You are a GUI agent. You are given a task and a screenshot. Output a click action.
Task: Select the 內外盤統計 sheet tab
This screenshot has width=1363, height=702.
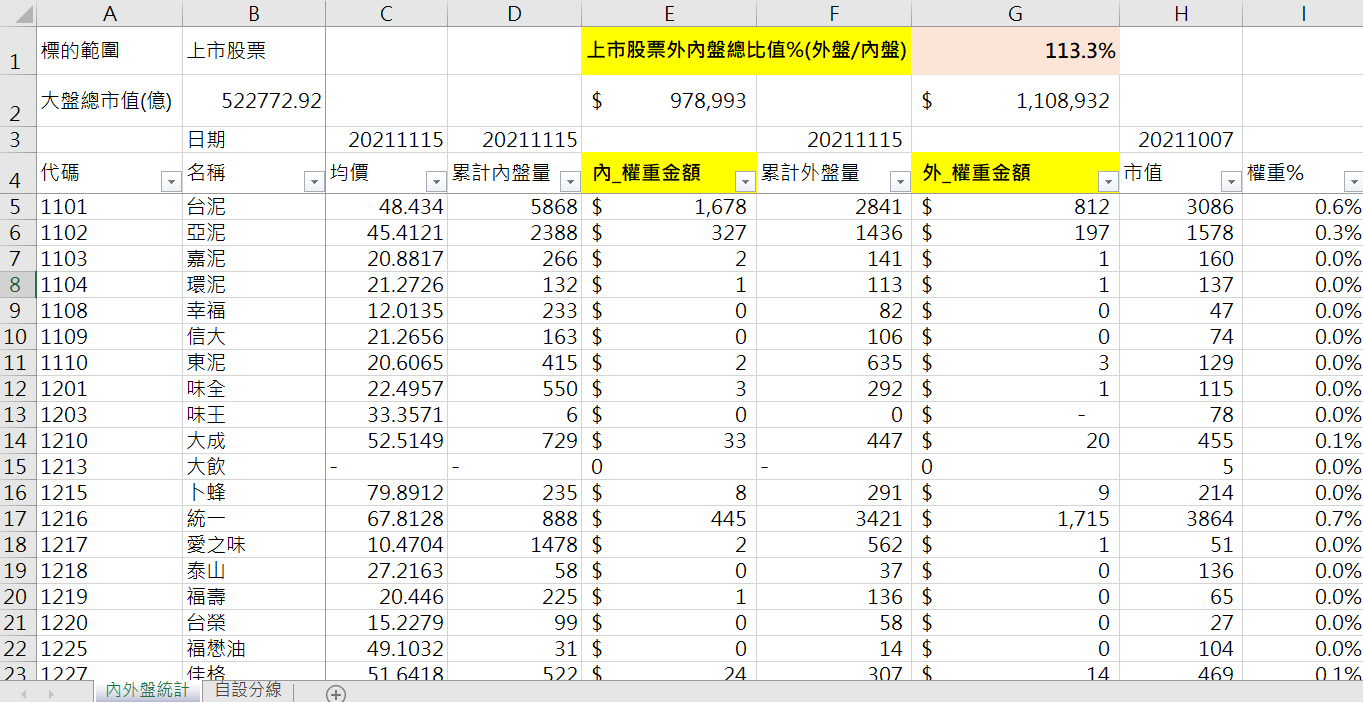pyautogui.click(x=147, y=690)
